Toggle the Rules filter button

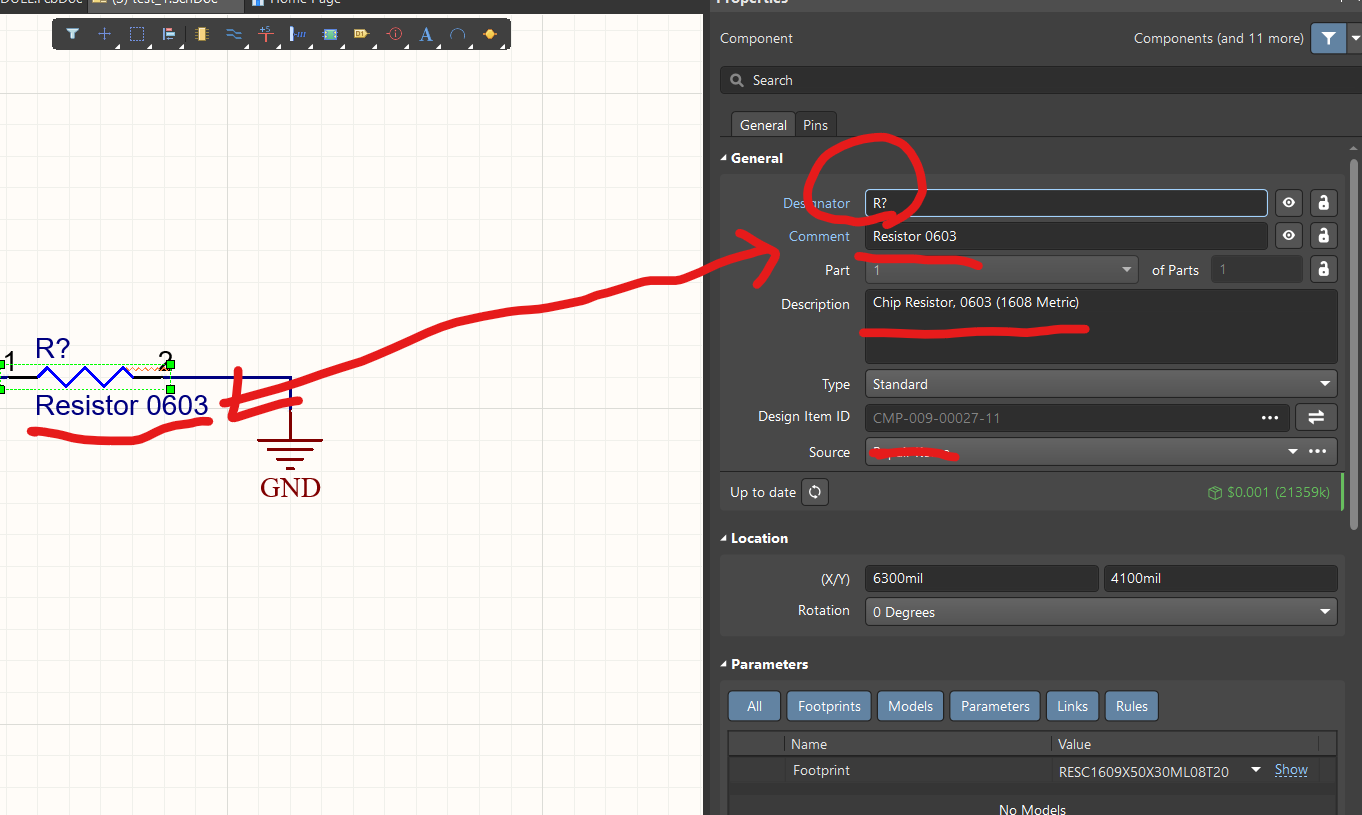[x=1132, y=706]
